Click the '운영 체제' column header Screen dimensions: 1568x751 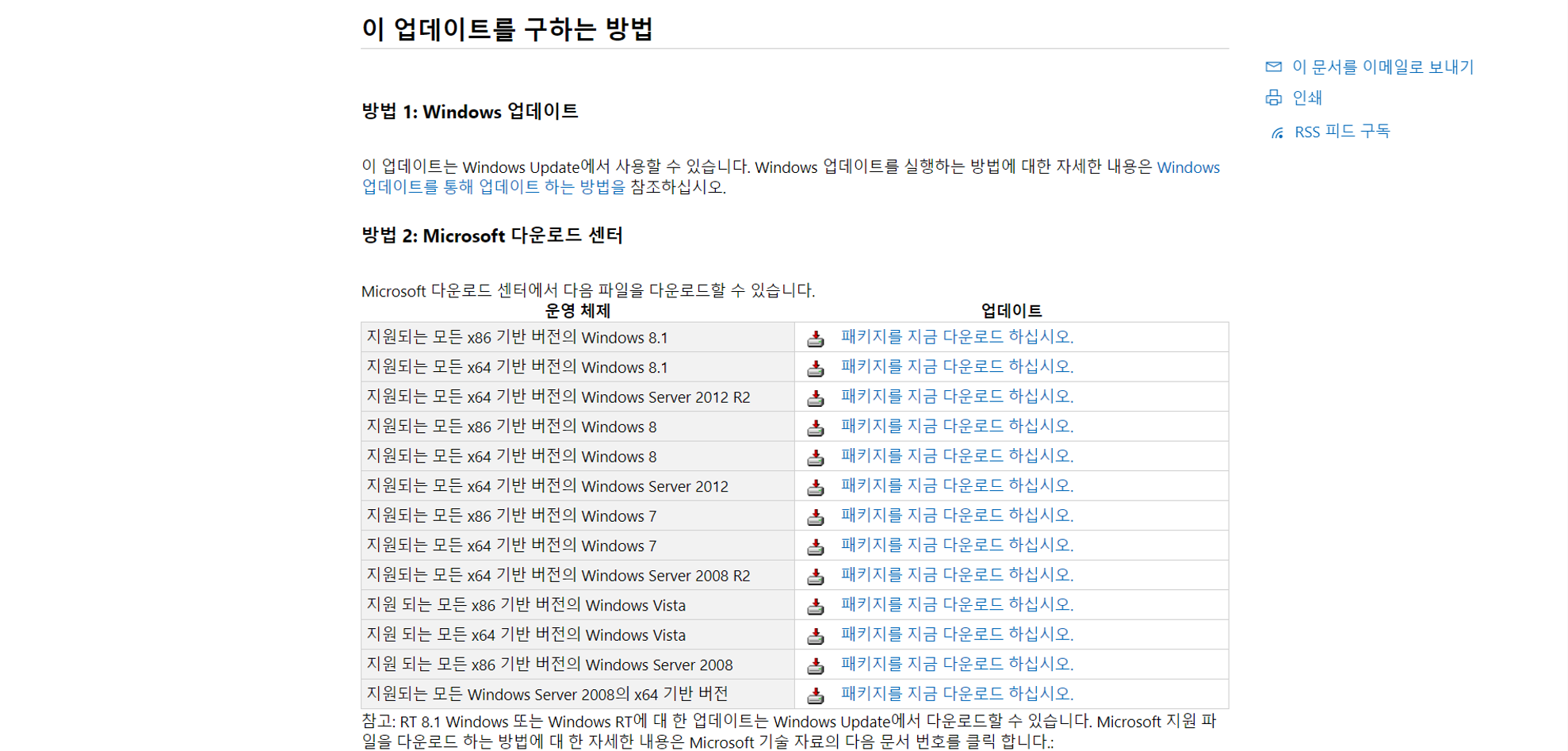578,311
